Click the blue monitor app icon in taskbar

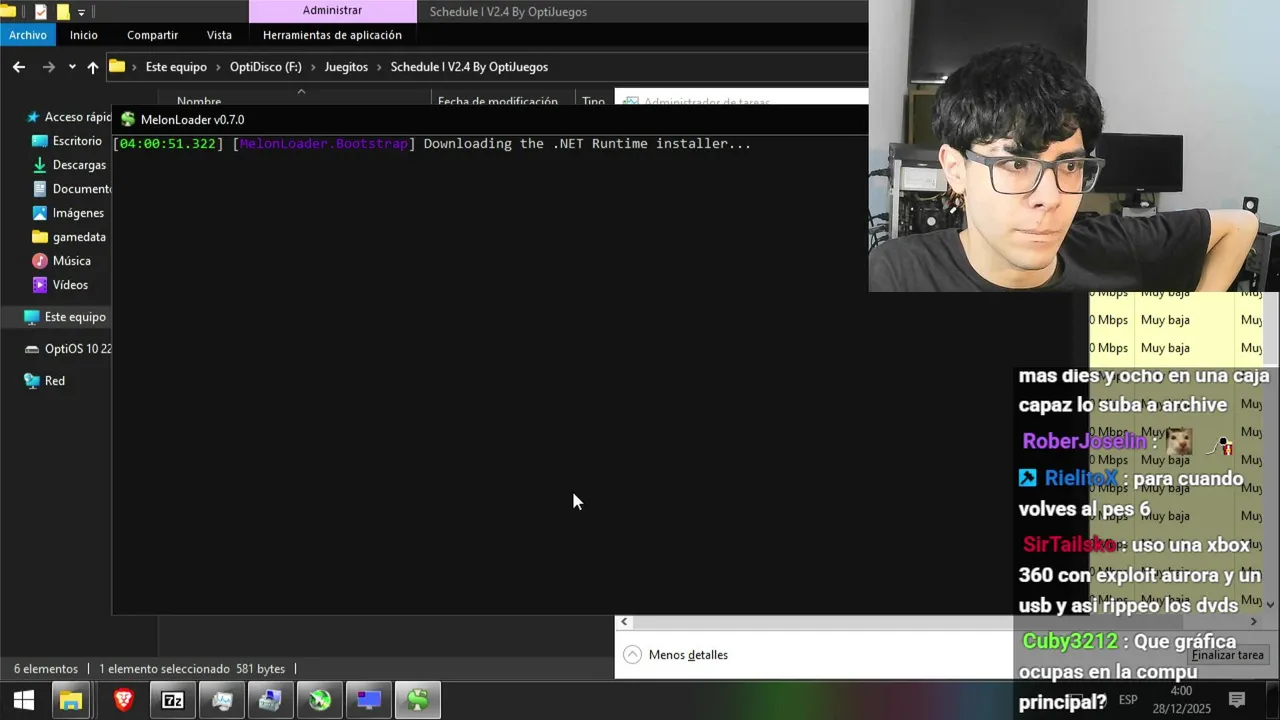click(369, 700)
